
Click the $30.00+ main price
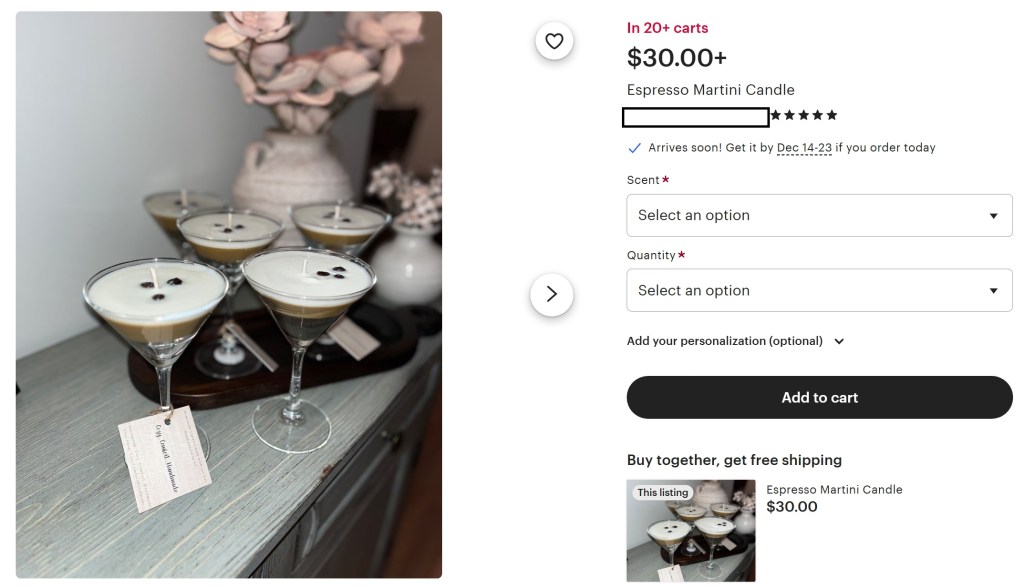pos(677,58)
